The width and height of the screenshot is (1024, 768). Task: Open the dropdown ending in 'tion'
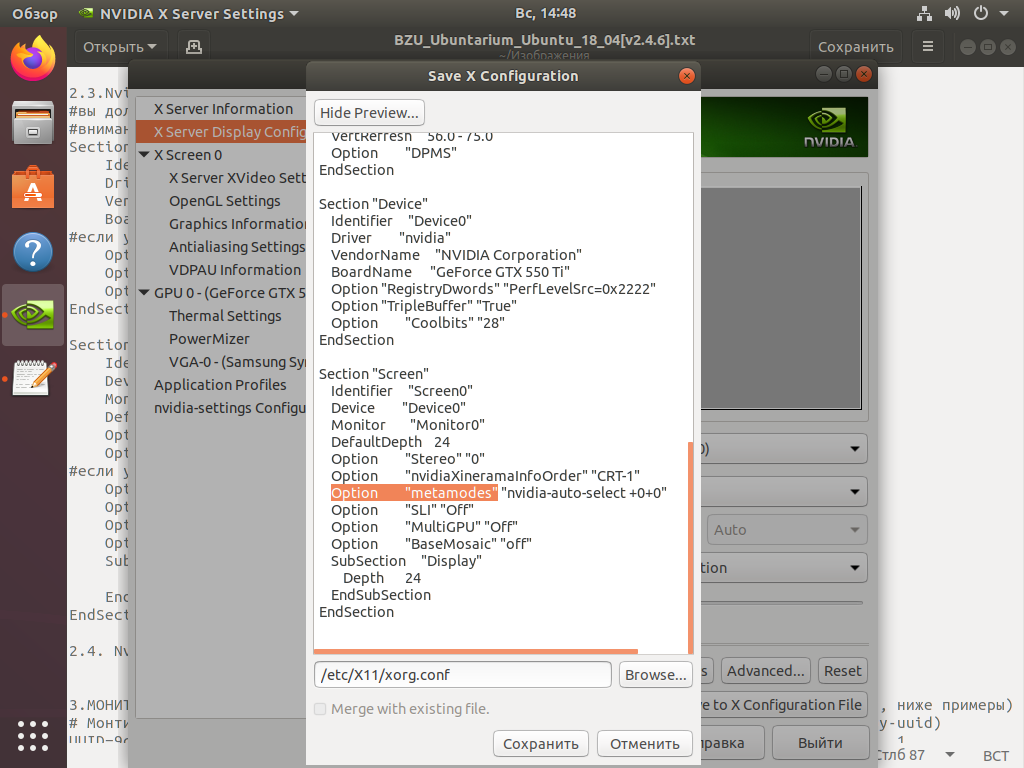point(784,568)
